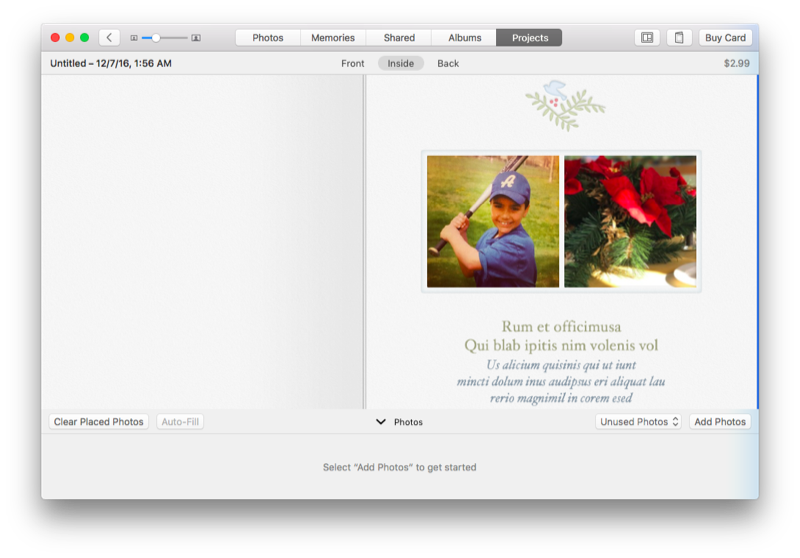Switch to the Memories tab

(x=333, y=38)
